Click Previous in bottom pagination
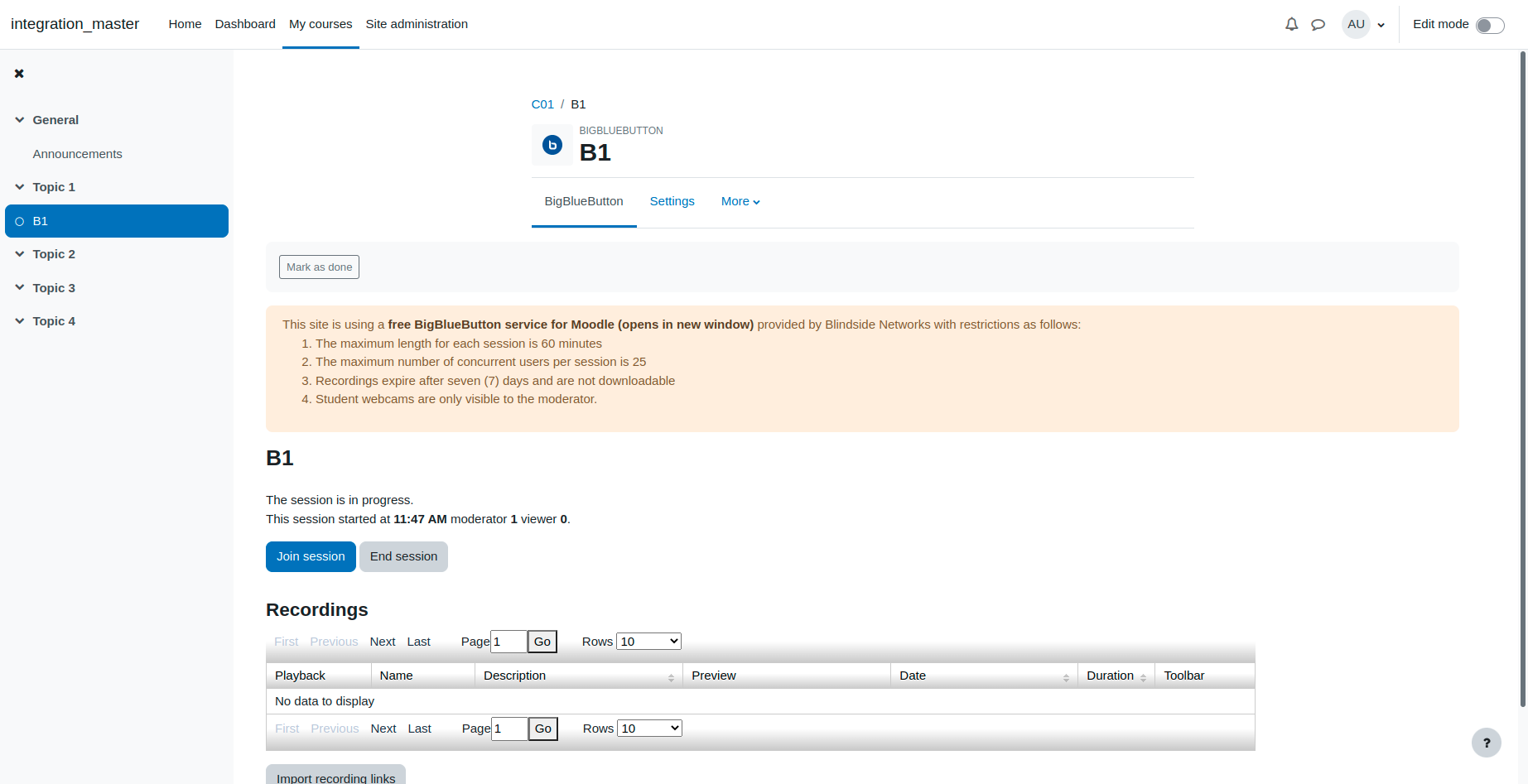 pyautogui.click(x=335, y=729)
